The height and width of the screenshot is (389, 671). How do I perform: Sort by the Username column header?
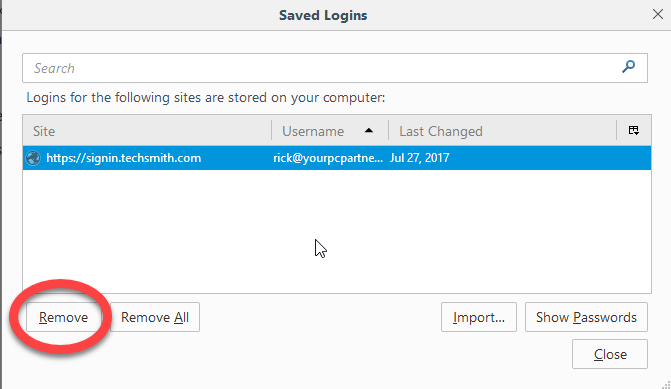point(330,131)
